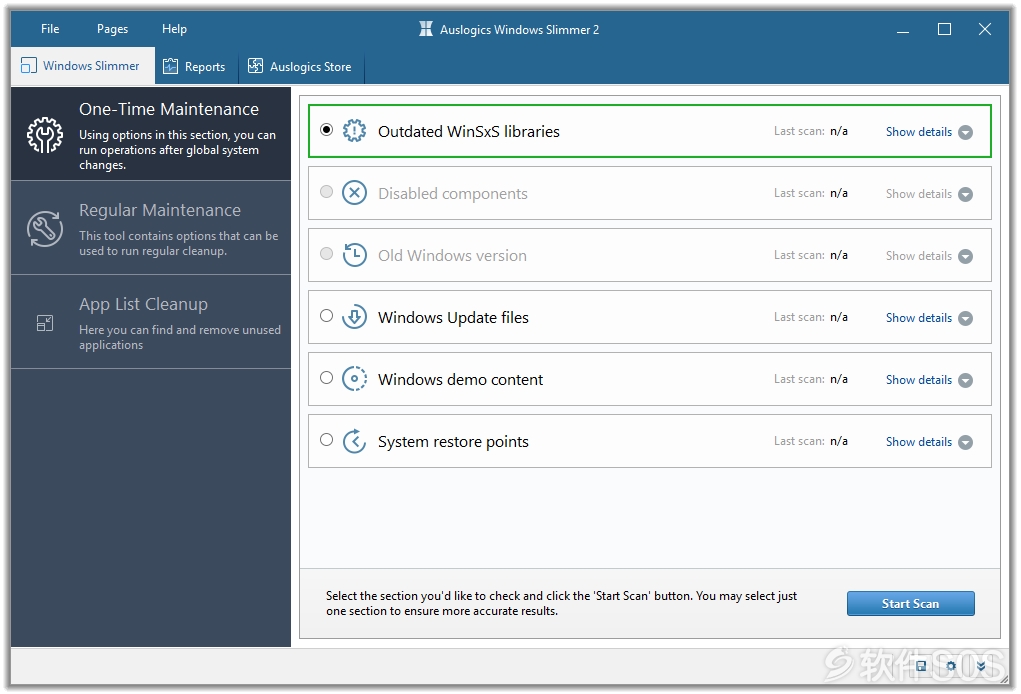The width and height of the screenshot is (1021, 694).
Task: Click the 'System restore points' label
Action: point(453,441)
